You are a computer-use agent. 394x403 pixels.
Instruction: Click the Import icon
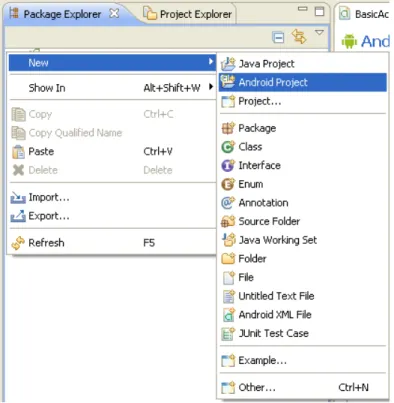coord(18,197)
